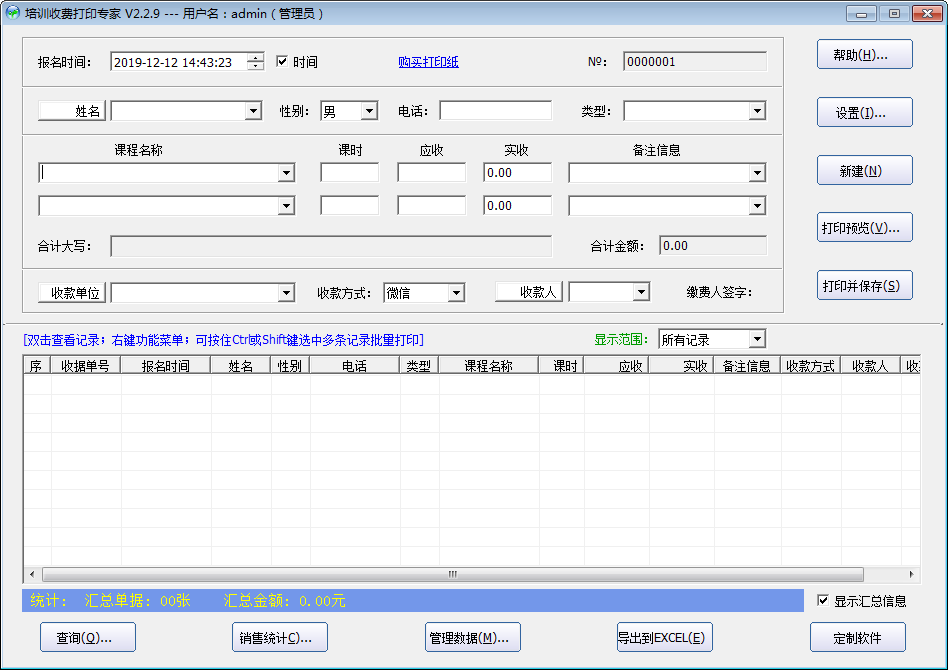
Task: Click second row 实收 field
Action: click(518, 206)
